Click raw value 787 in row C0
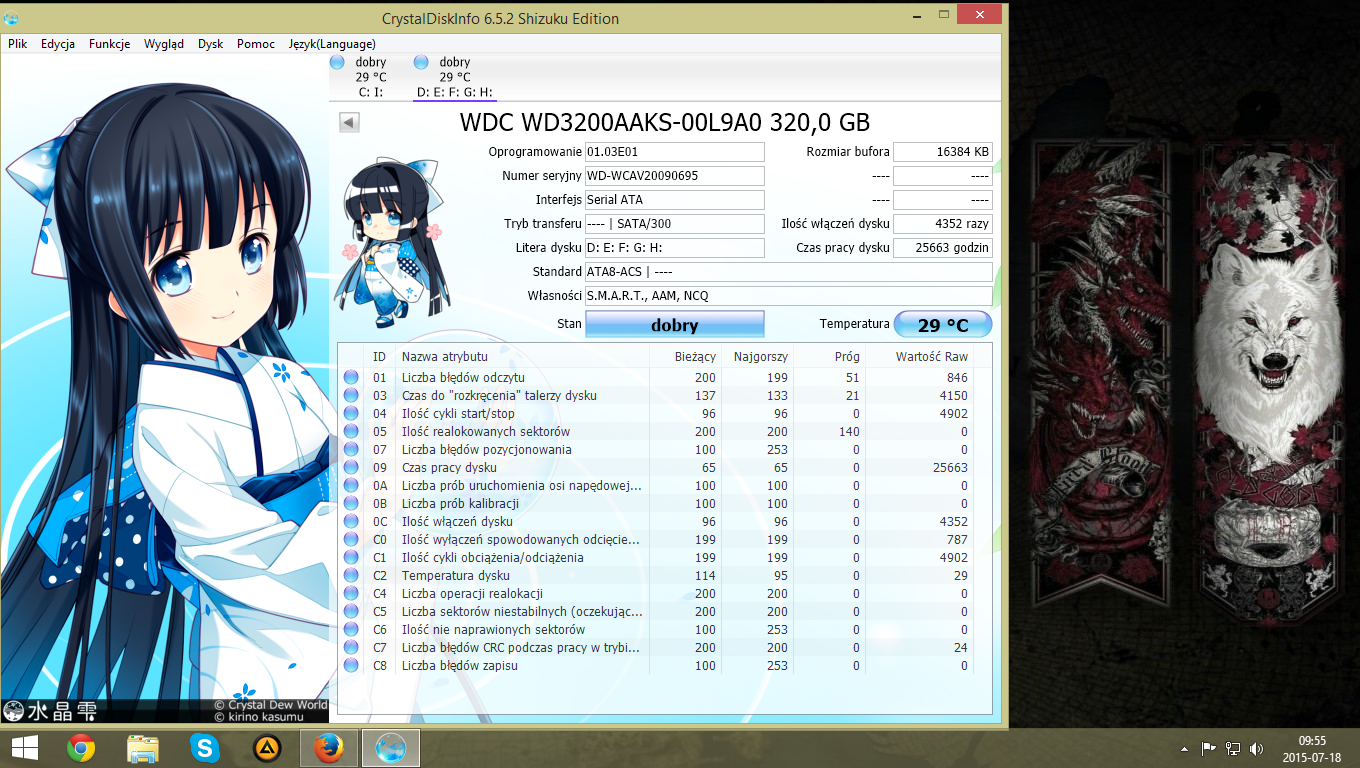 pos(957,540)
